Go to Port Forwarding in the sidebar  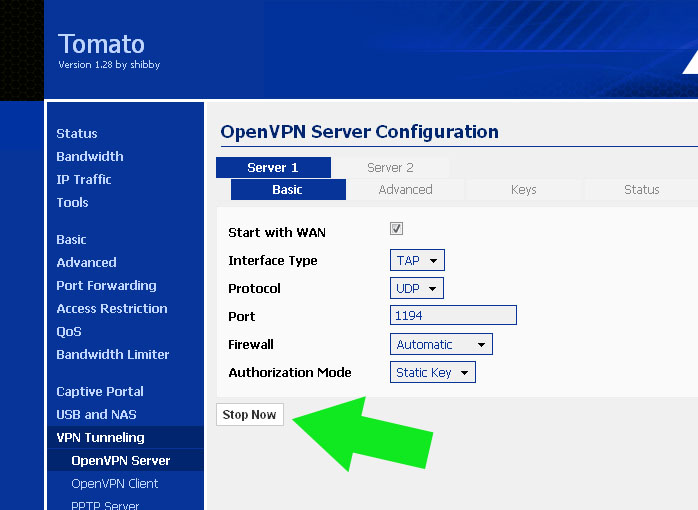(x=106, y=286)
